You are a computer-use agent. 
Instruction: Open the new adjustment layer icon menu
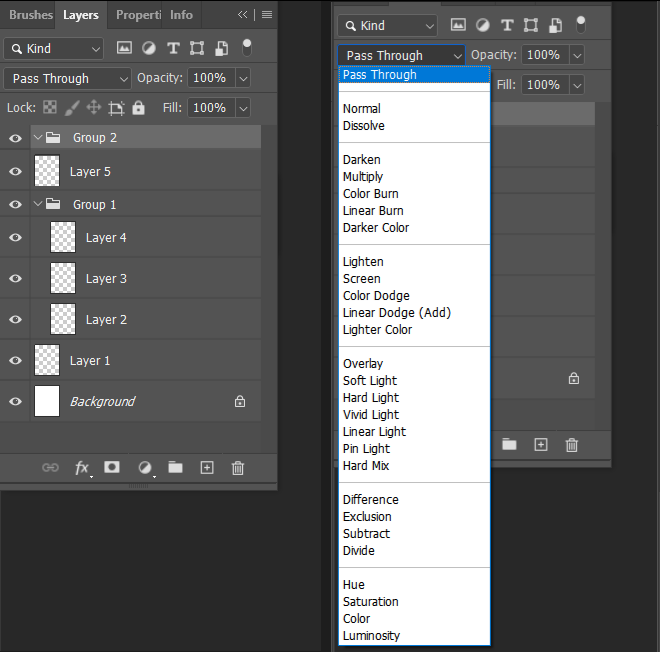(145, 467)
